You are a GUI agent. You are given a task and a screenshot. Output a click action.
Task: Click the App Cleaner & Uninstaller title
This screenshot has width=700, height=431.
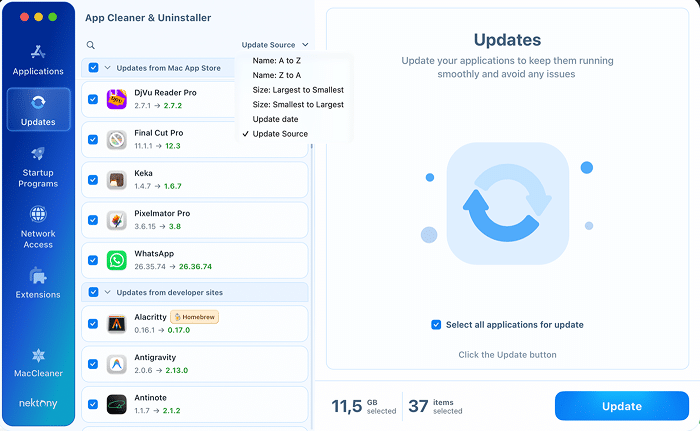point(148,17)
